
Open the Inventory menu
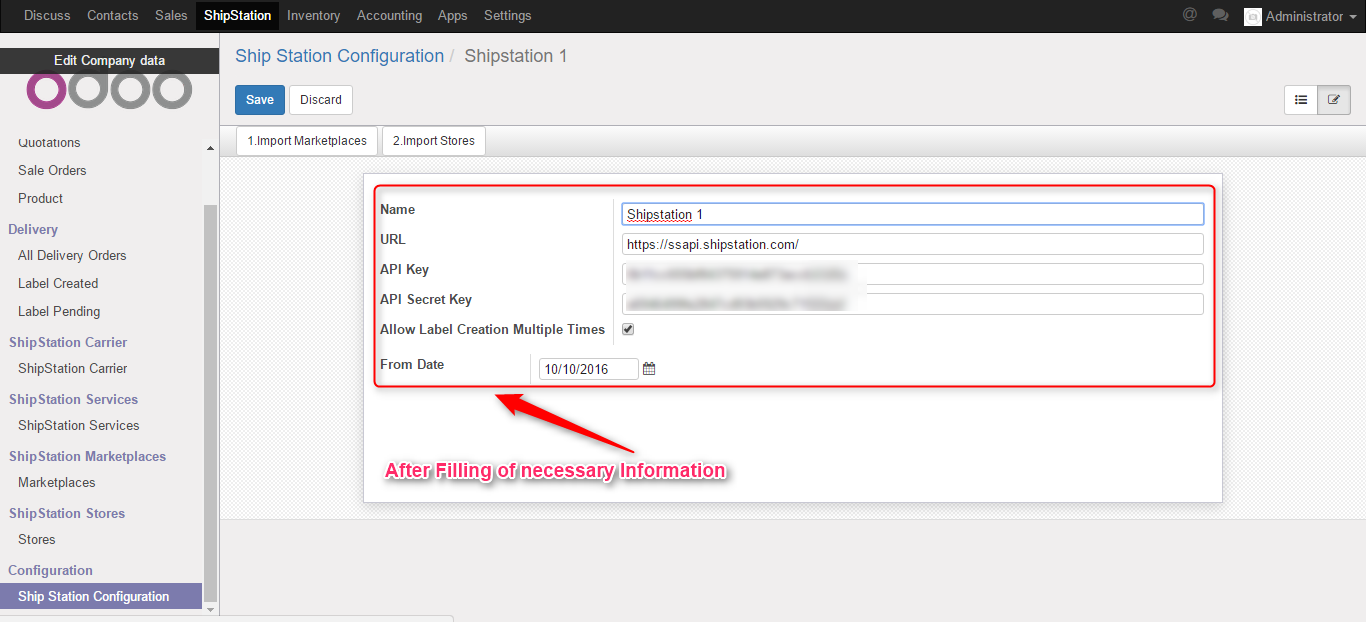pos(313,15)
